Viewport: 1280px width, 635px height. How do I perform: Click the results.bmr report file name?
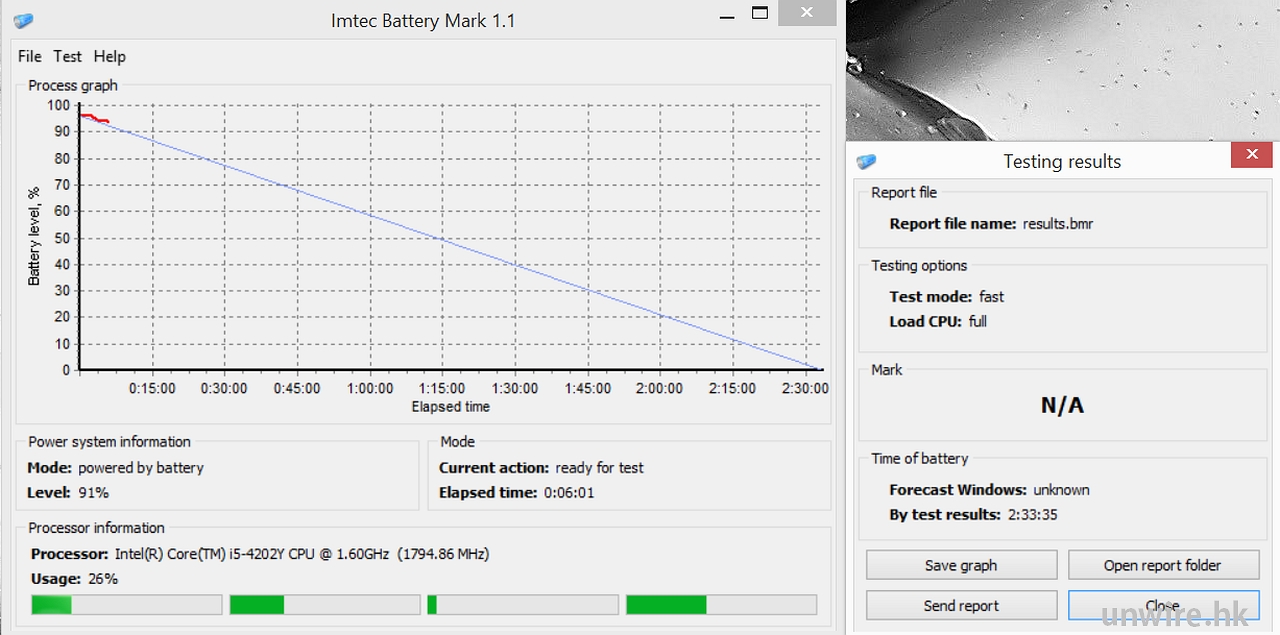(1057, 224)
